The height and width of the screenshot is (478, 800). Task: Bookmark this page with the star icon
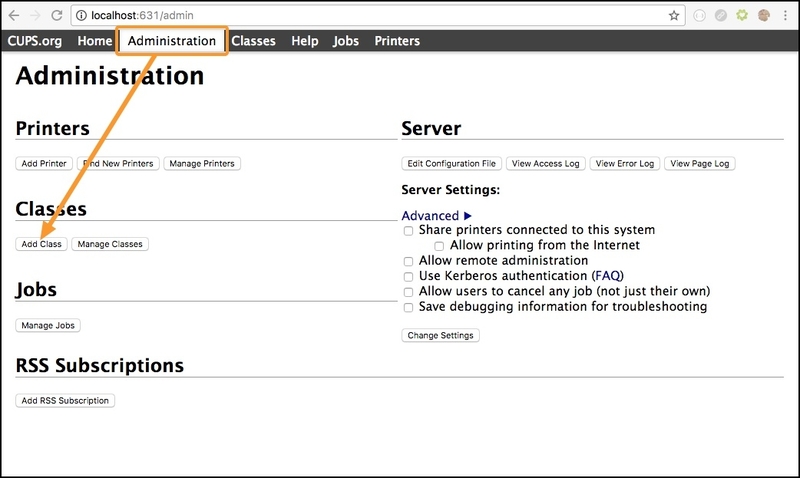[x=674, y=16]
